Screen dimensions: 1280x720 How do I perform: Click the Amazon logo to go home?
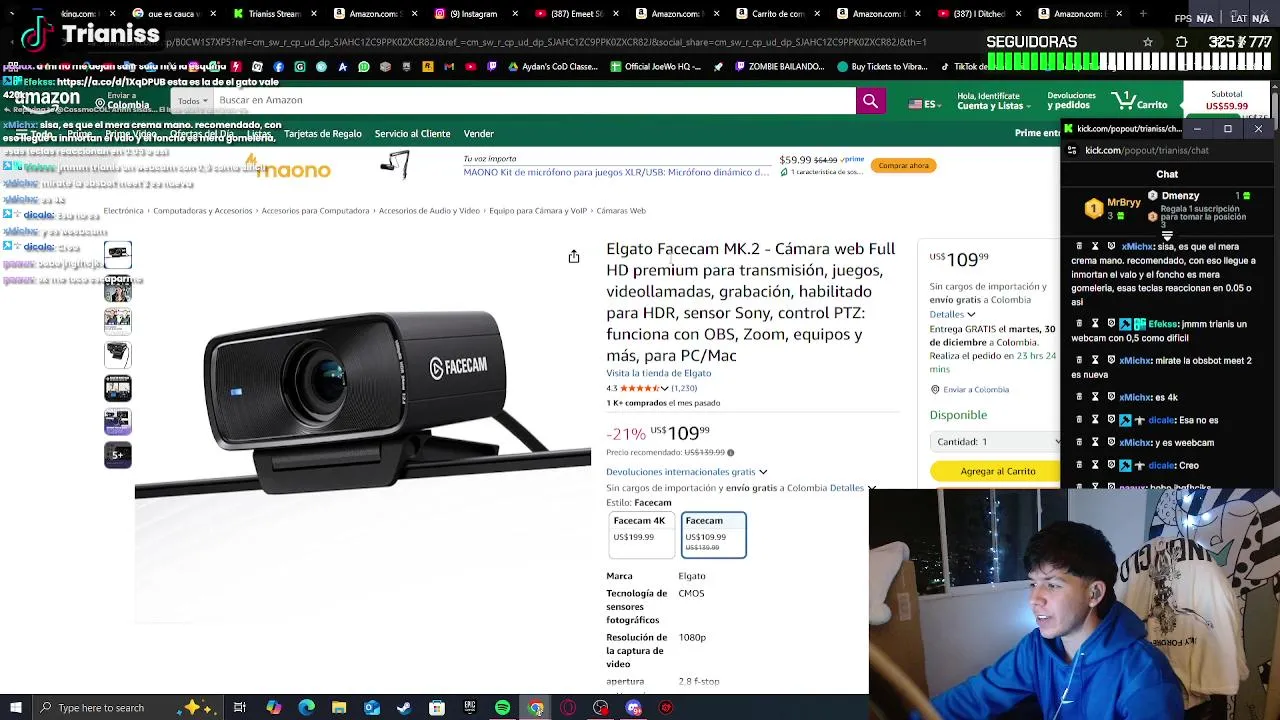pos(48,100)
